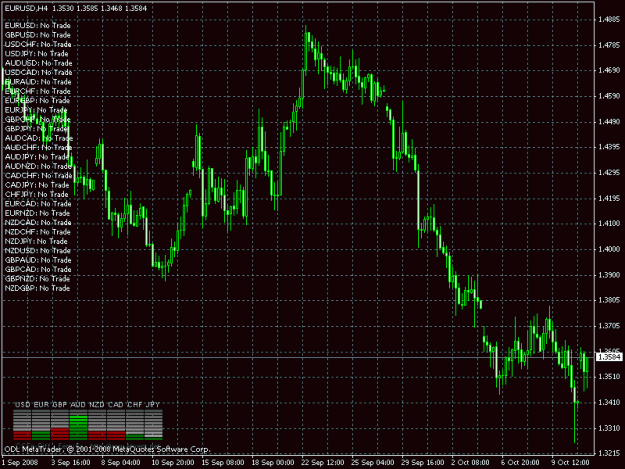The image size is (625, 469).
Task: Click the 1.3510 price axis label
Action: coord(609,377)
